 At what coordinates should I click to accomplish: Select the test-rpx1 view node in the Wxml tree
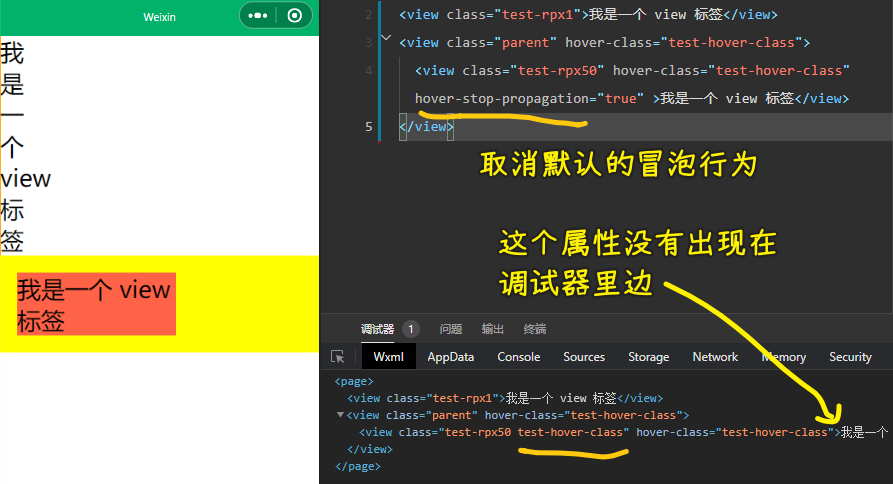(x=505, y=398)
